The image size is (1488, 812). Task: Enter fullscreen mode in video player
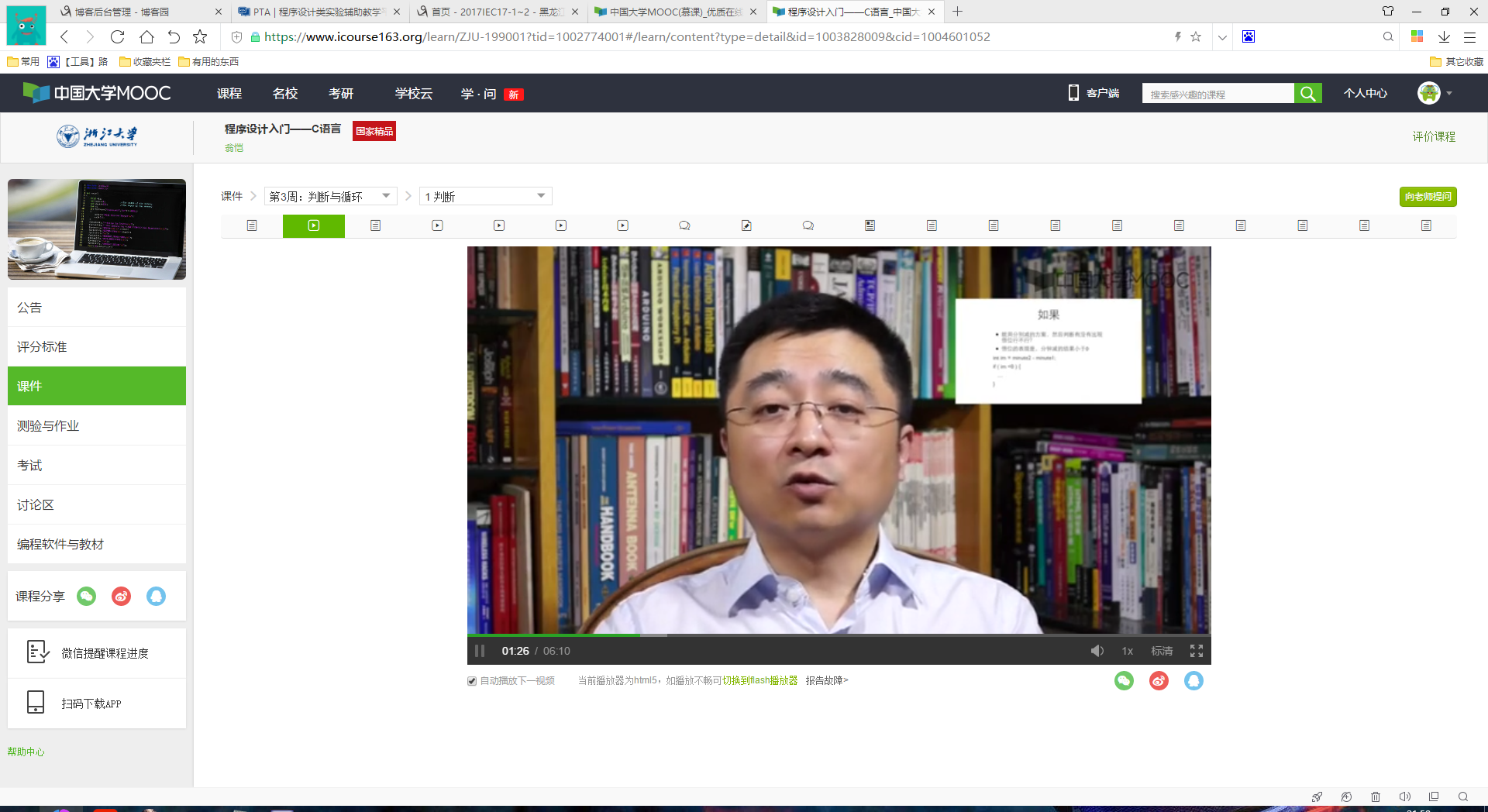(x=1196, y=651)
